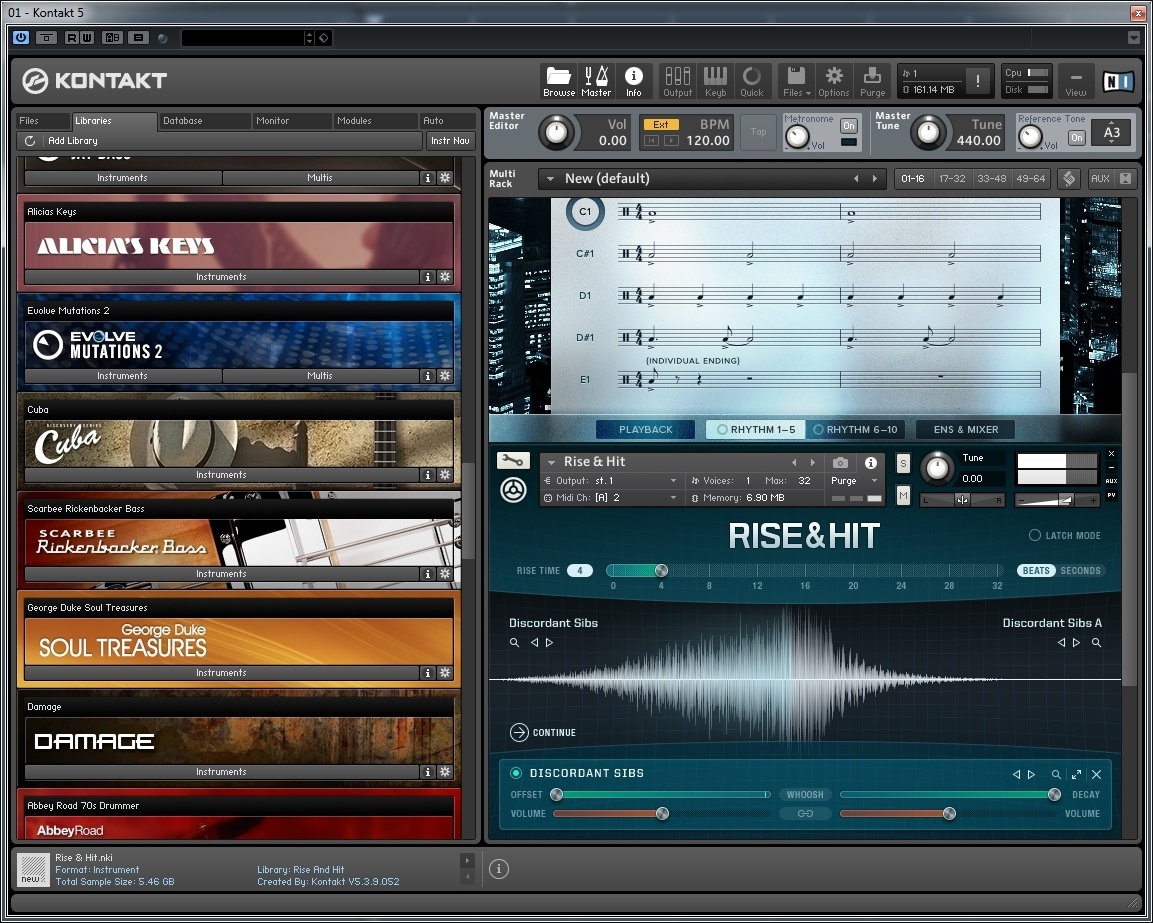Open Damage library settings gear
1153x923 pixels.
click(x=445, y=771)
